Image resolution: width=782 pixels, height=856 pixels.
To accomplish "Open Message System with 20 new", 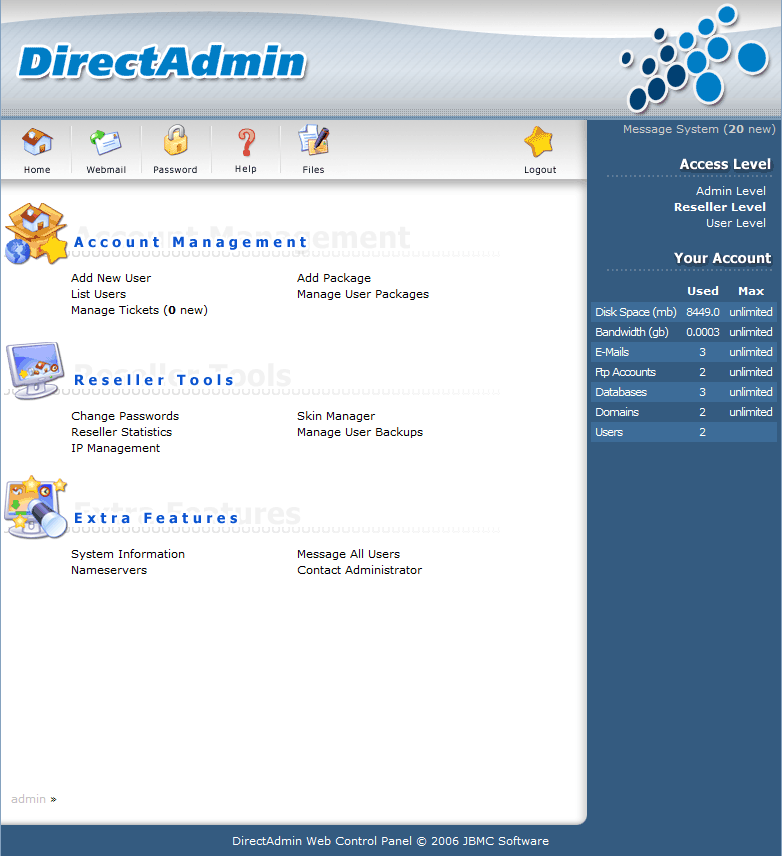I will coord(699,129).
